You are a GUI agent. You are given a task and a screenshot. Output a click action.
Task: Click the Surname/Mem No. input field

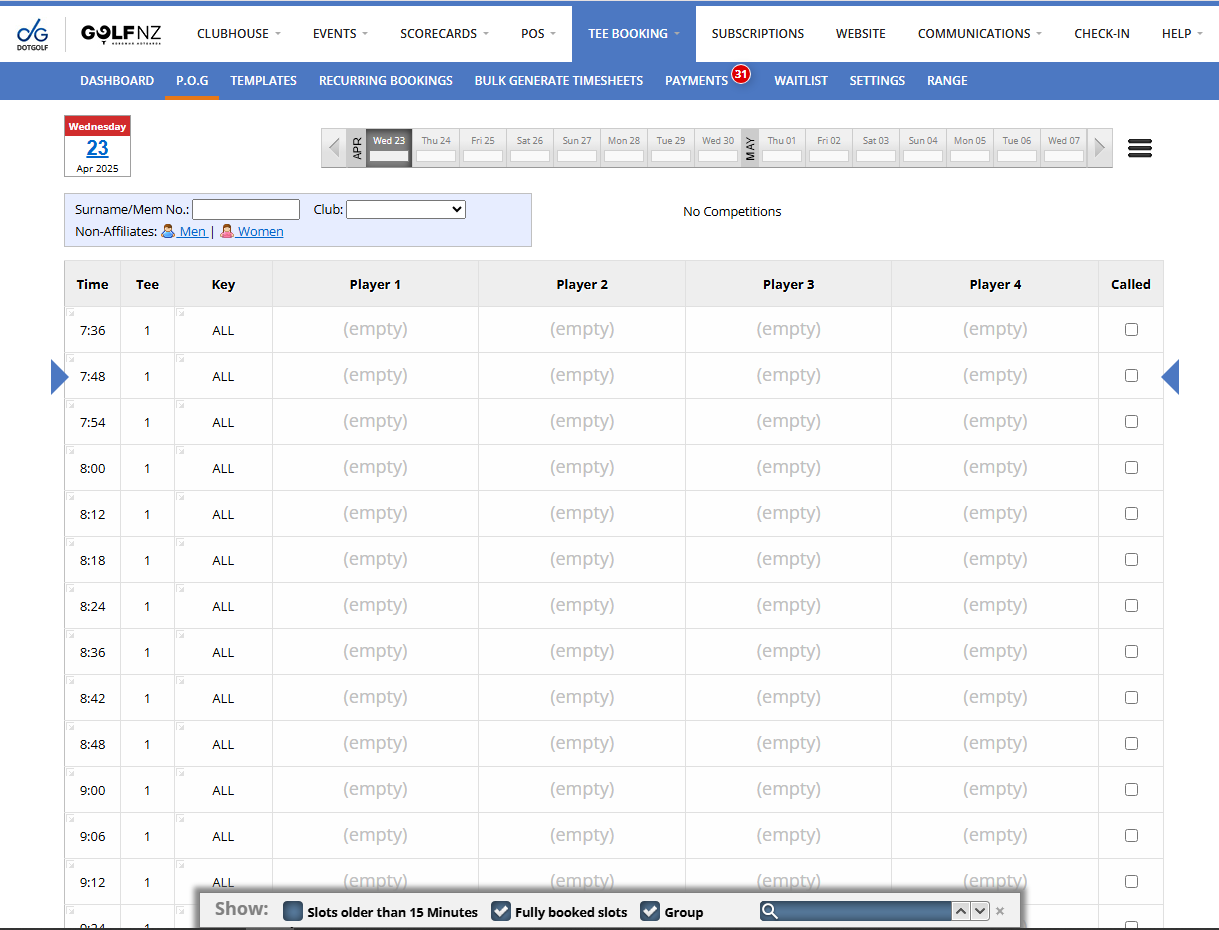click(246, 210)
